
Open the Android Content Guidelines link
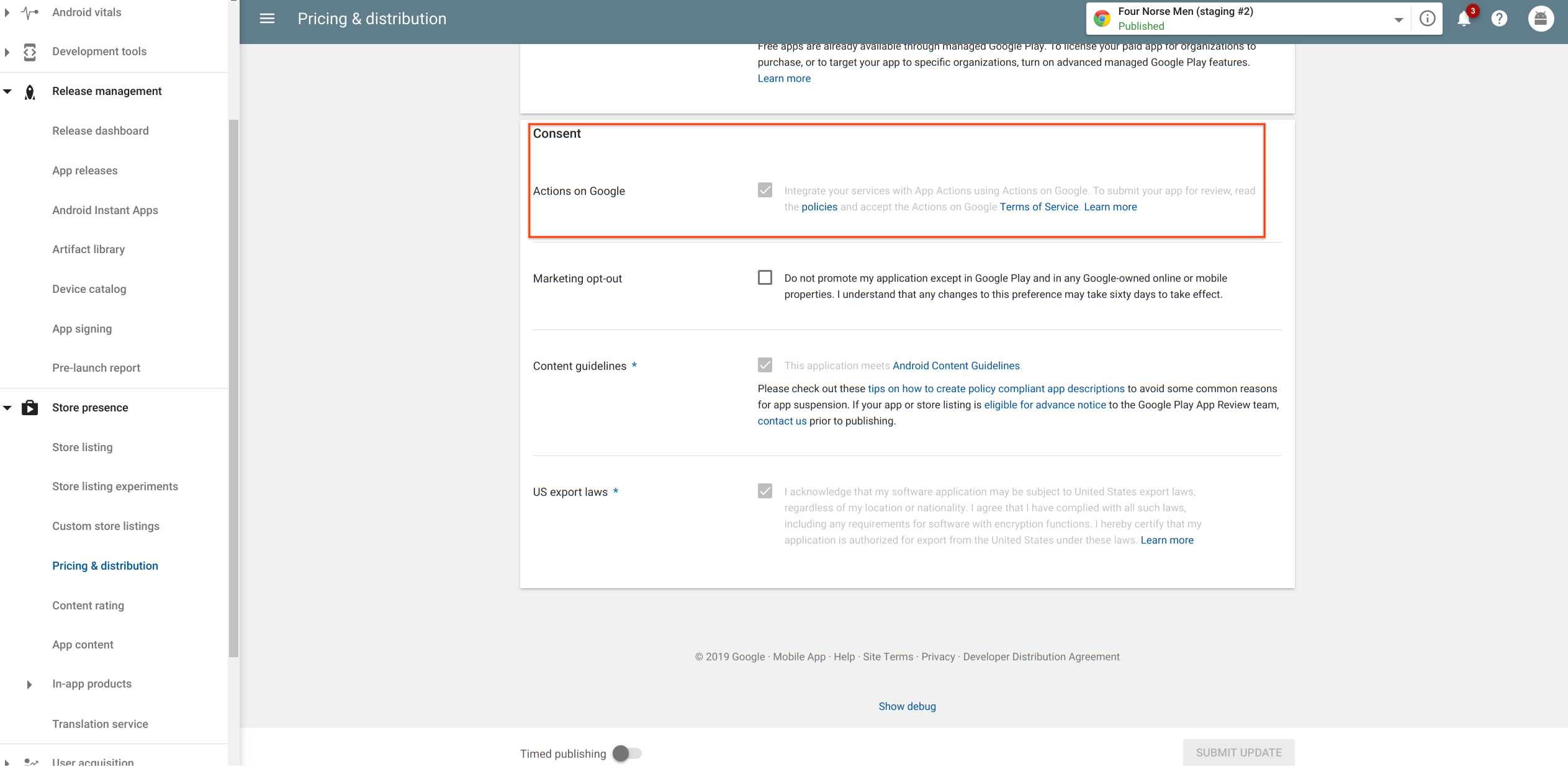[956, 366]
